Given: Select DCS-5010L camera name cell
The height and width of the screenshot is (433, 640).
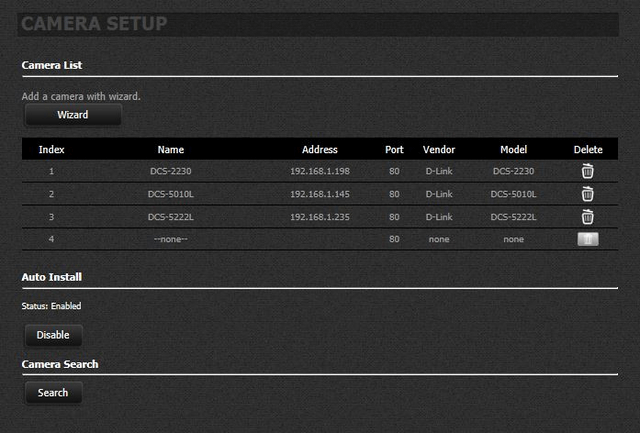Looking at the screenshot, I should pyautogui.click(x=170, y=194).
